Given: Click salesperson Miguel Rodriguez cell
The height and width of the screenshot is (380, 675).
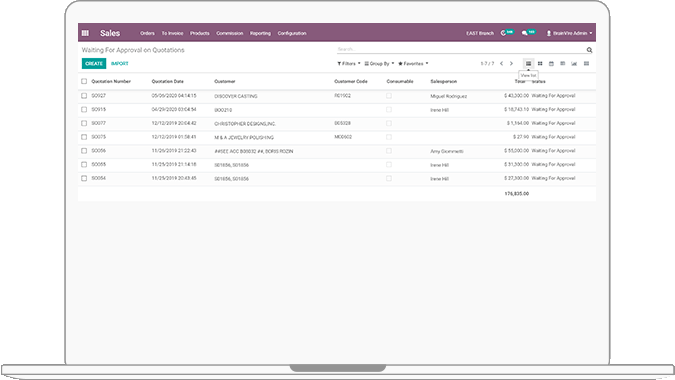Looking at the screenshot, I should (x=449, y=96).
